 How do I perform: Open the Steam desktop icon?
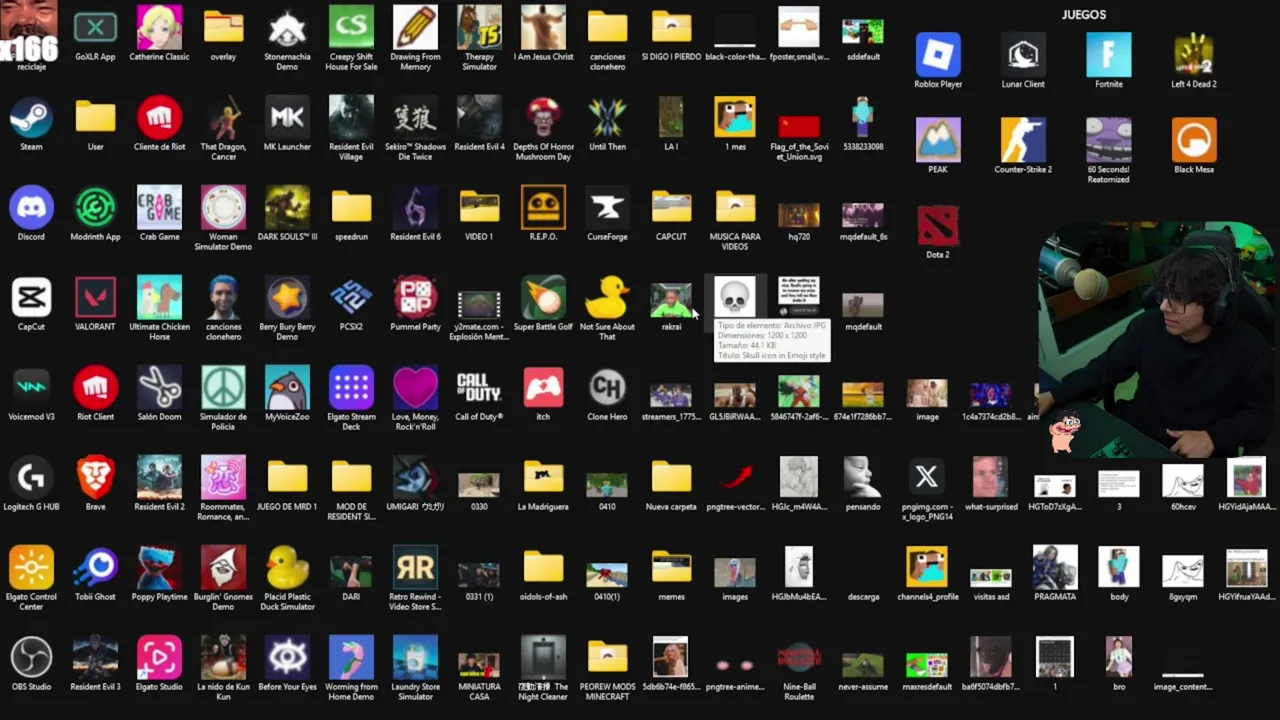pos(31,118)
